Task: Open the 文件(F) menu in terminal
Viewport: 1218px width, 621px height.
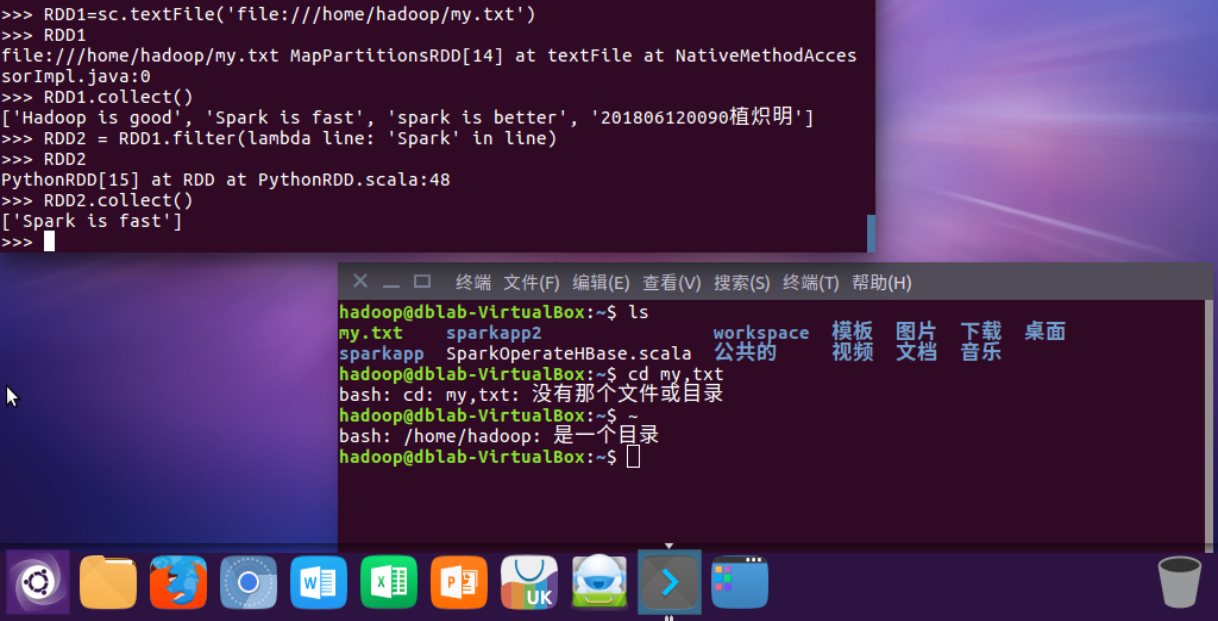Action: tap(532, 283)
